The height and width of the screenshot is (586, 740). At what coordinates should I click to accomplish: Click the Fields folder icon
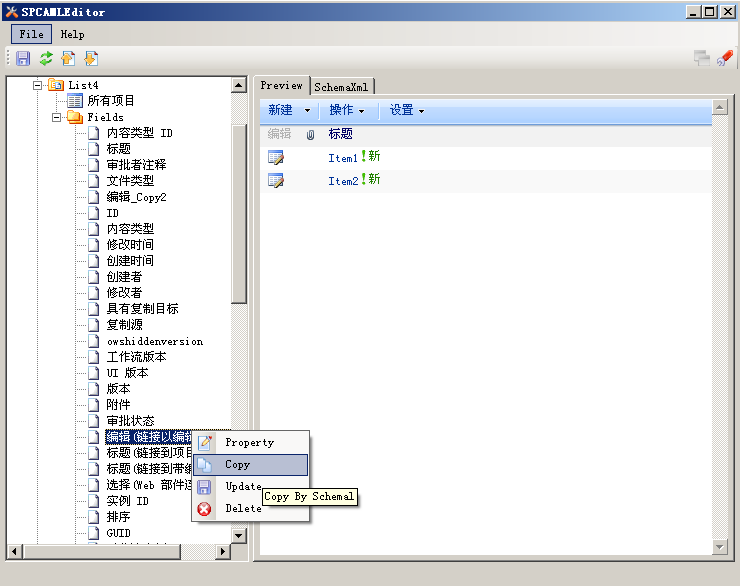coord(75,117)
